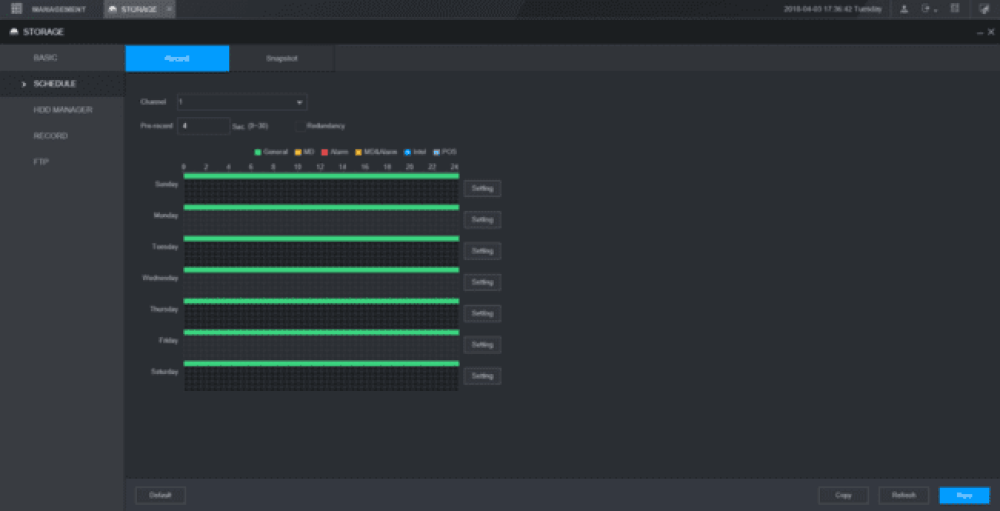Click the date and time display
Screen dimensions: 1000x511
833,9
